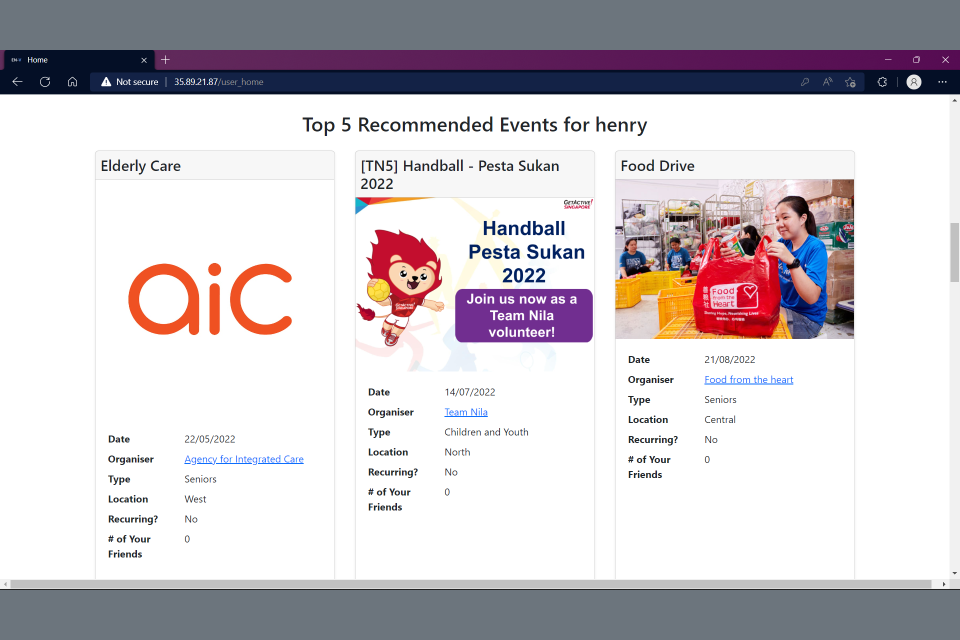Open the browser settings and more menu
Viewport: 960px width, 640px height.
[x=942, y=81]
